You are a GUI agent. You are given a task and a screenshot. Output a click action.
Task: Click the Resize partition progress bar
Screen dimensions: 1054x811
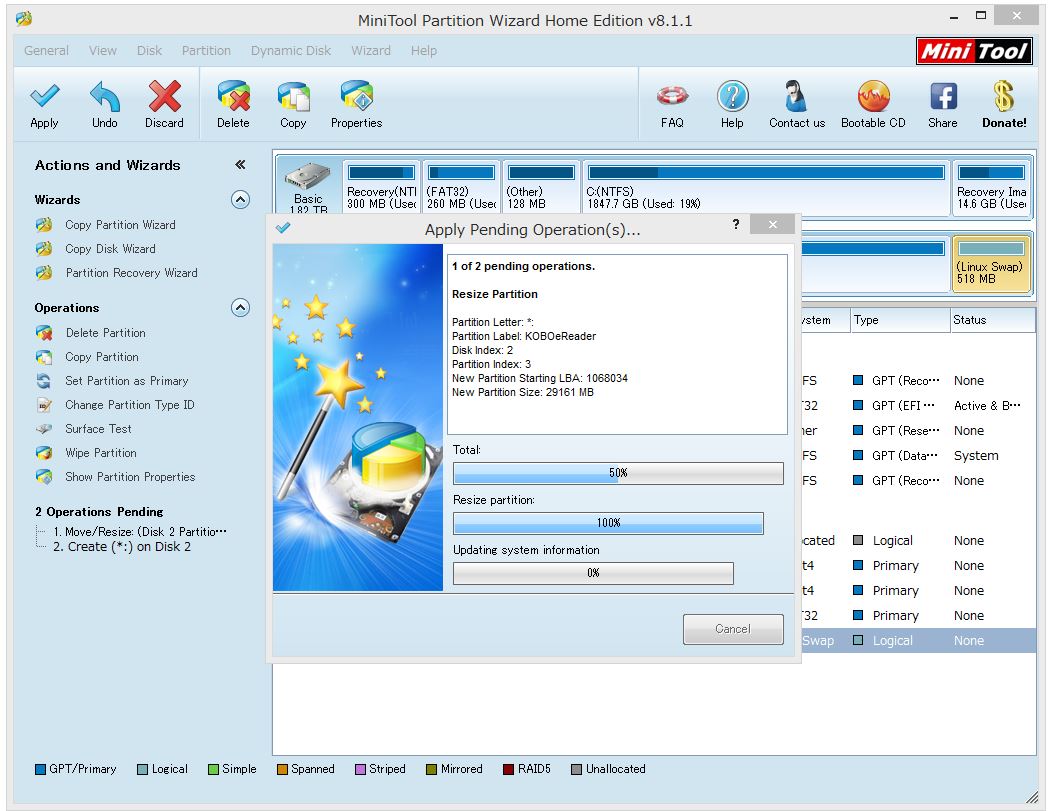(x=608, y=523)
